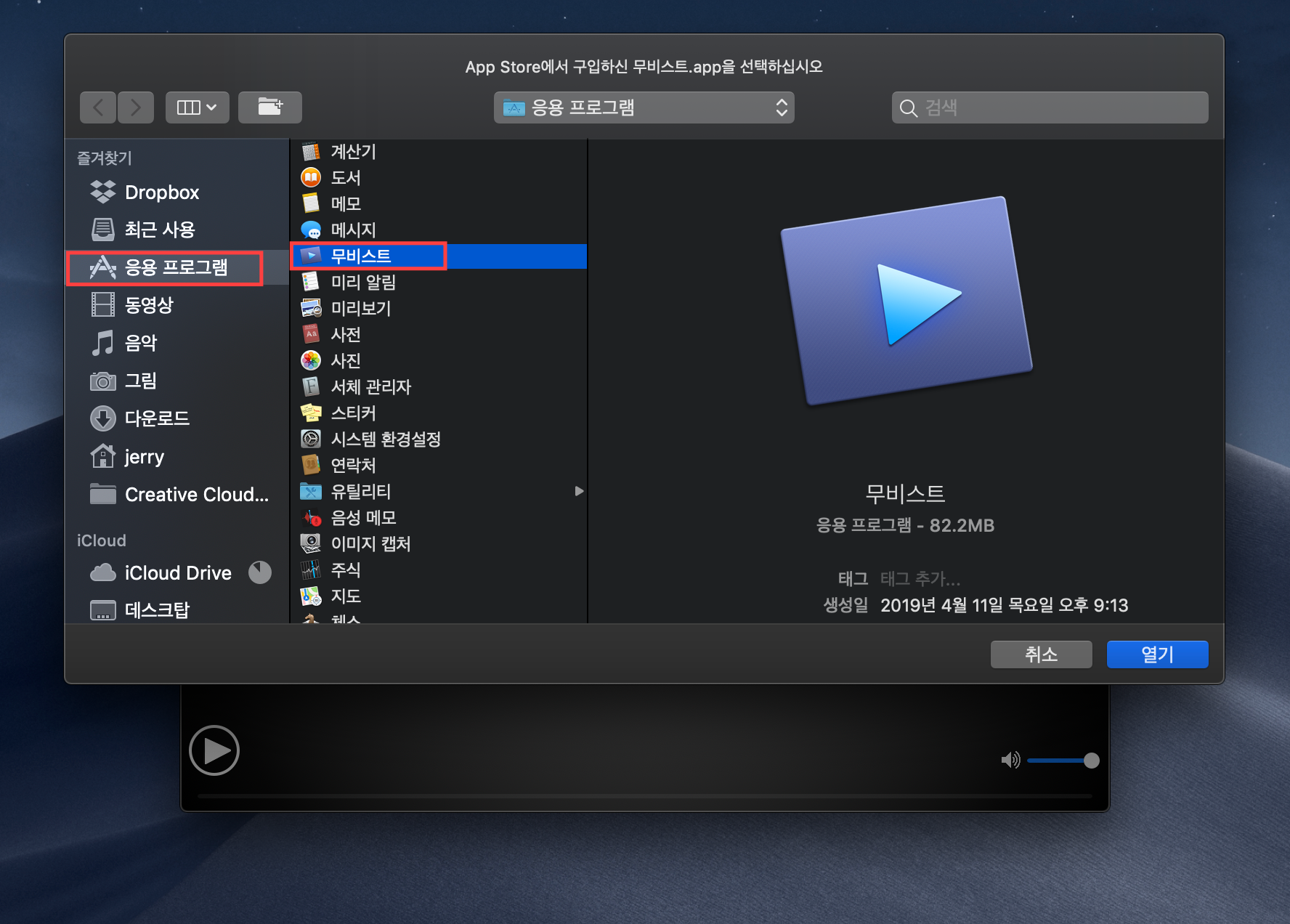The height and width of the screenshot is (924, 1290).
Task: Click the 열기 open button
Action: click(x=1157, y=654)
